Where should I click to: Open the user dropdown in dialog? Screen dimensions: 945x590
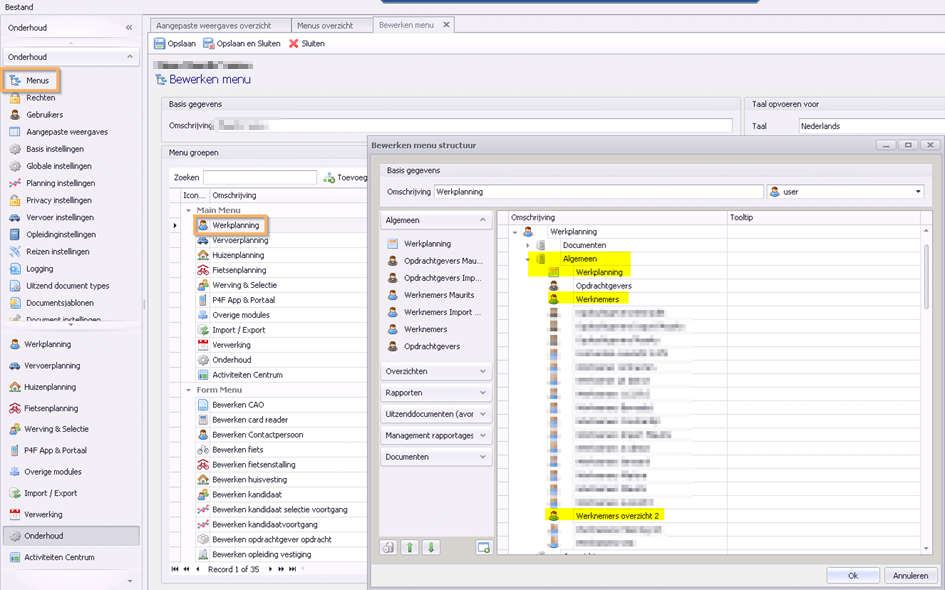coord(917,192)
